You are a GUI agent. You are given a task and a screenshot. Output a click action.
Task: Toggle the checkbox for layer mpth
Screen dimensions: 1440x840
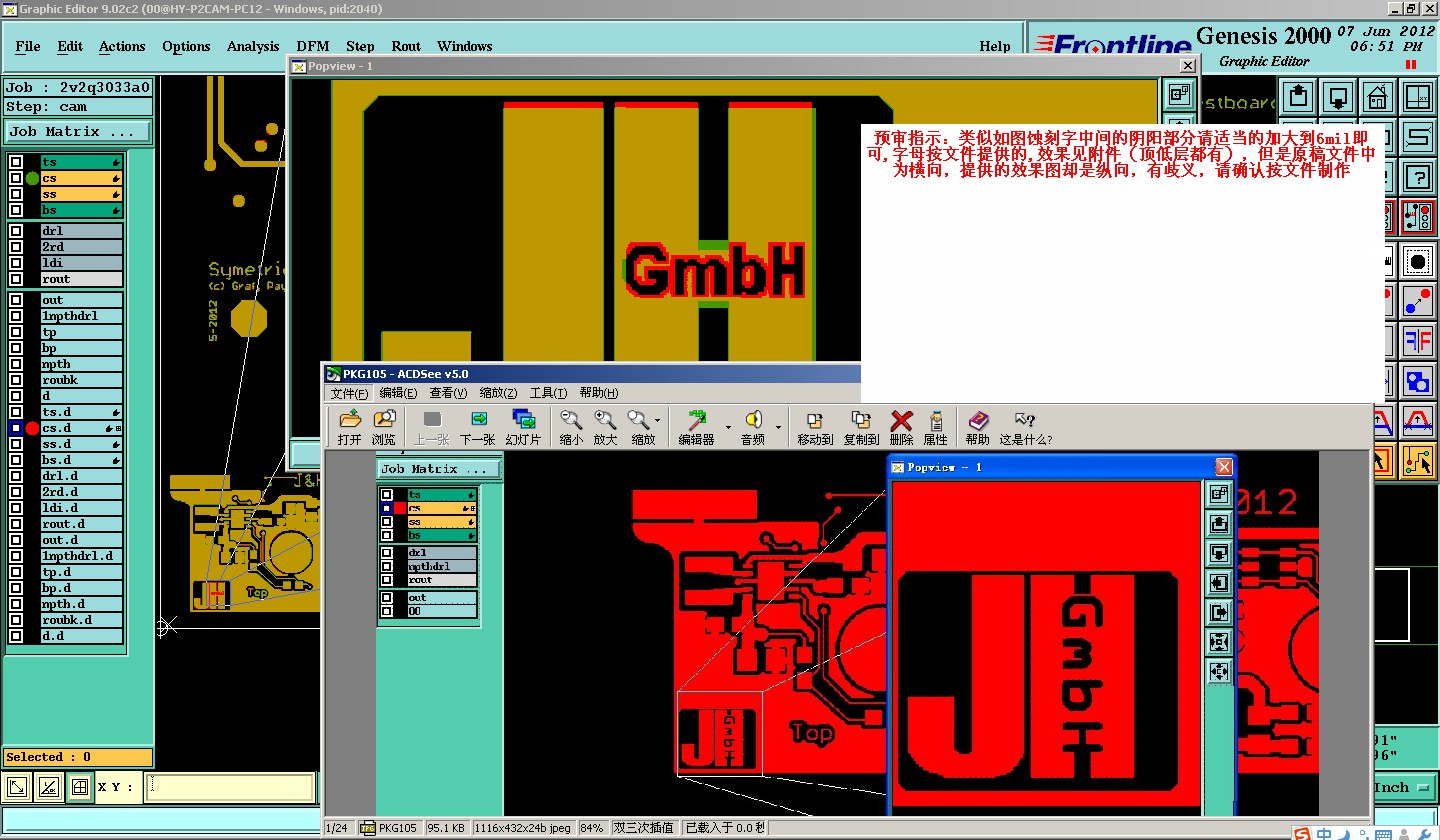(x=16, y=364)
